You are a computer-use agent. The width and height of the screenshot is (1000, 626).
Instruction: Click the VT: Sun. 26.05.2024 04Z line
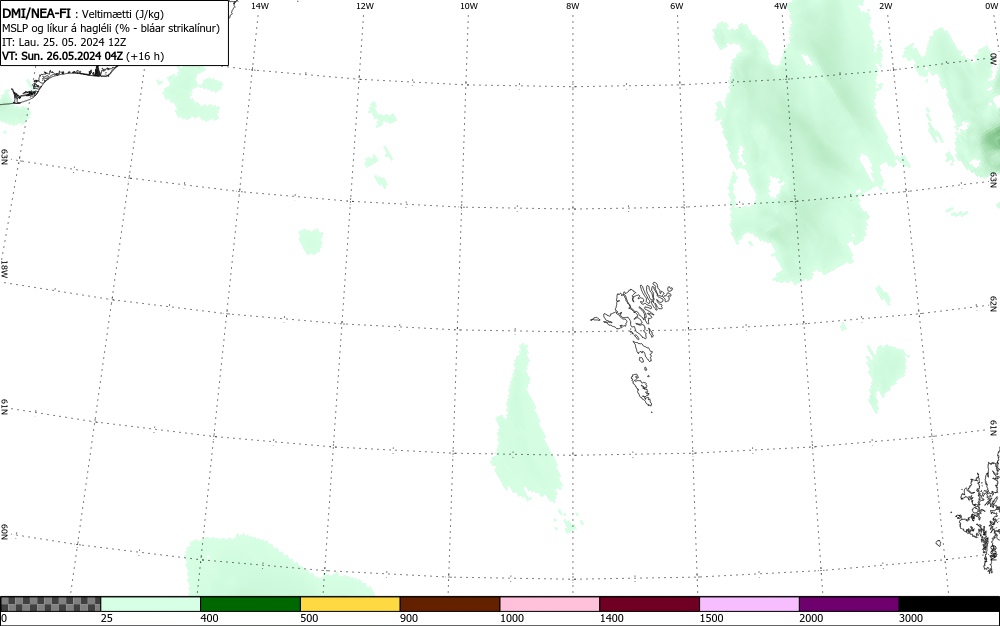point(83,56)
